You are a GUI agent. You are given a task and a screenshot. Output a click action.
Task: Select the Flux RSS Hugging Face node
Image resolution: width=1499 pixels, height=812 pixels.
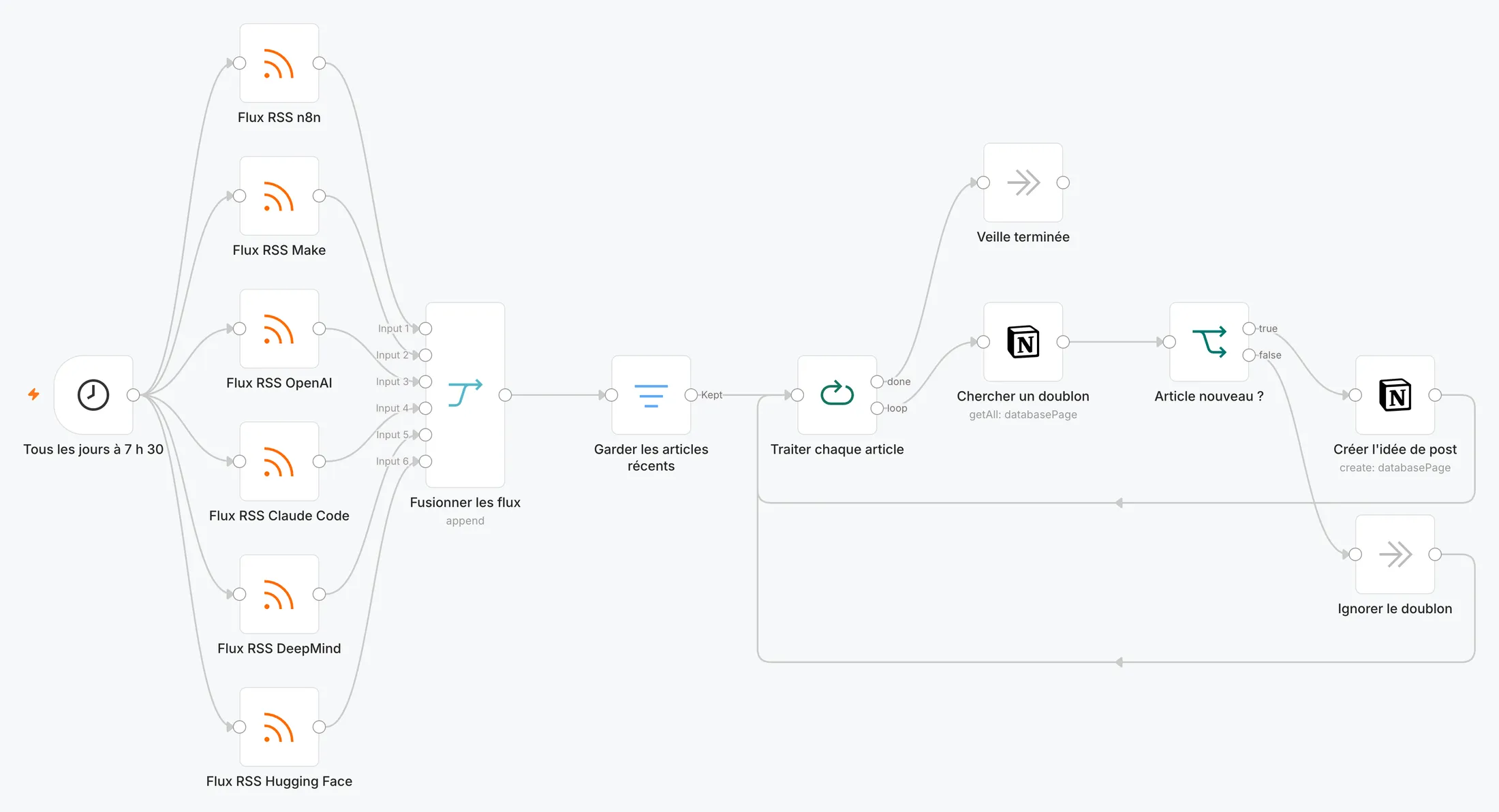coord(279,728)
